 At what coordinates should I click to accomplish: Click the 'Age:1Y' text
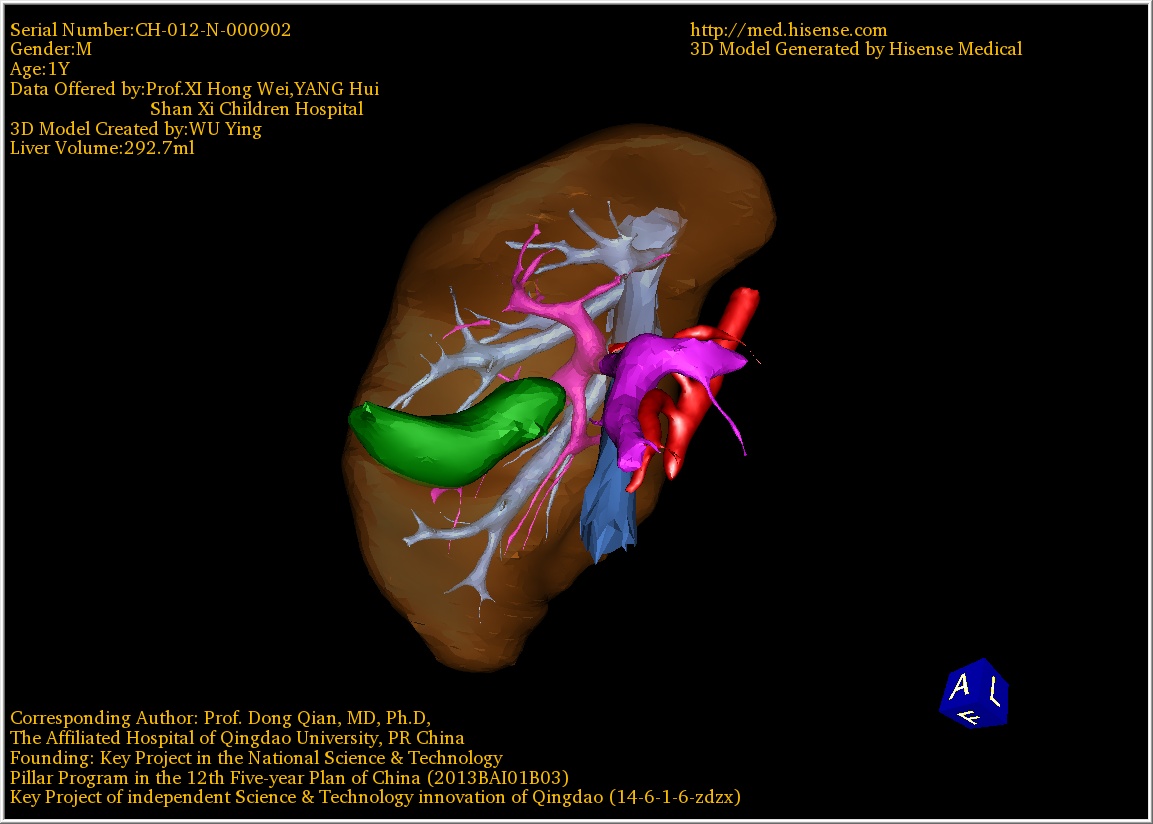click(40, 69)
